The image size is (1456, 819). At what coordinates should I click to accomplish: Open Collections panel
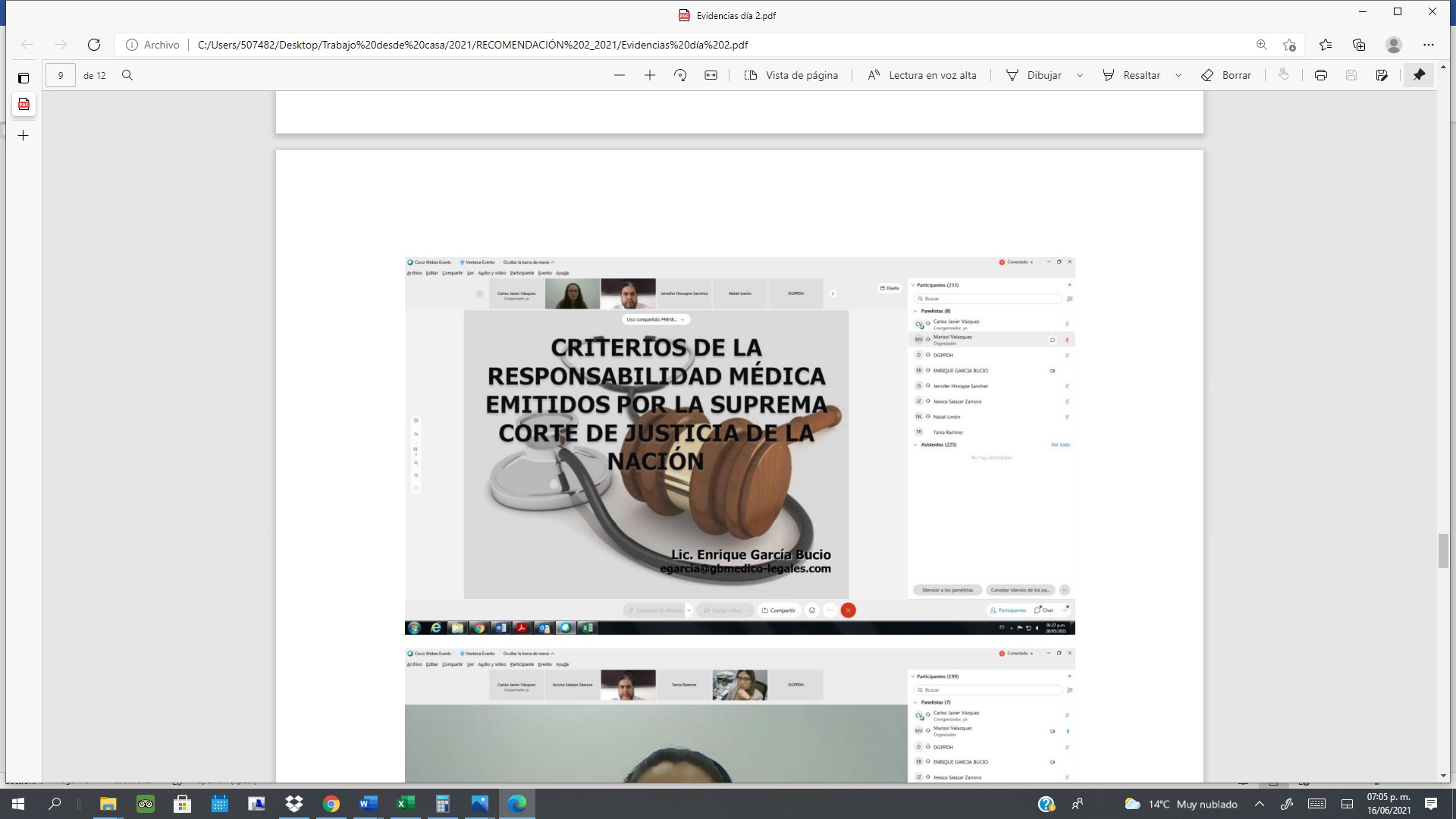coord(1359,45)
